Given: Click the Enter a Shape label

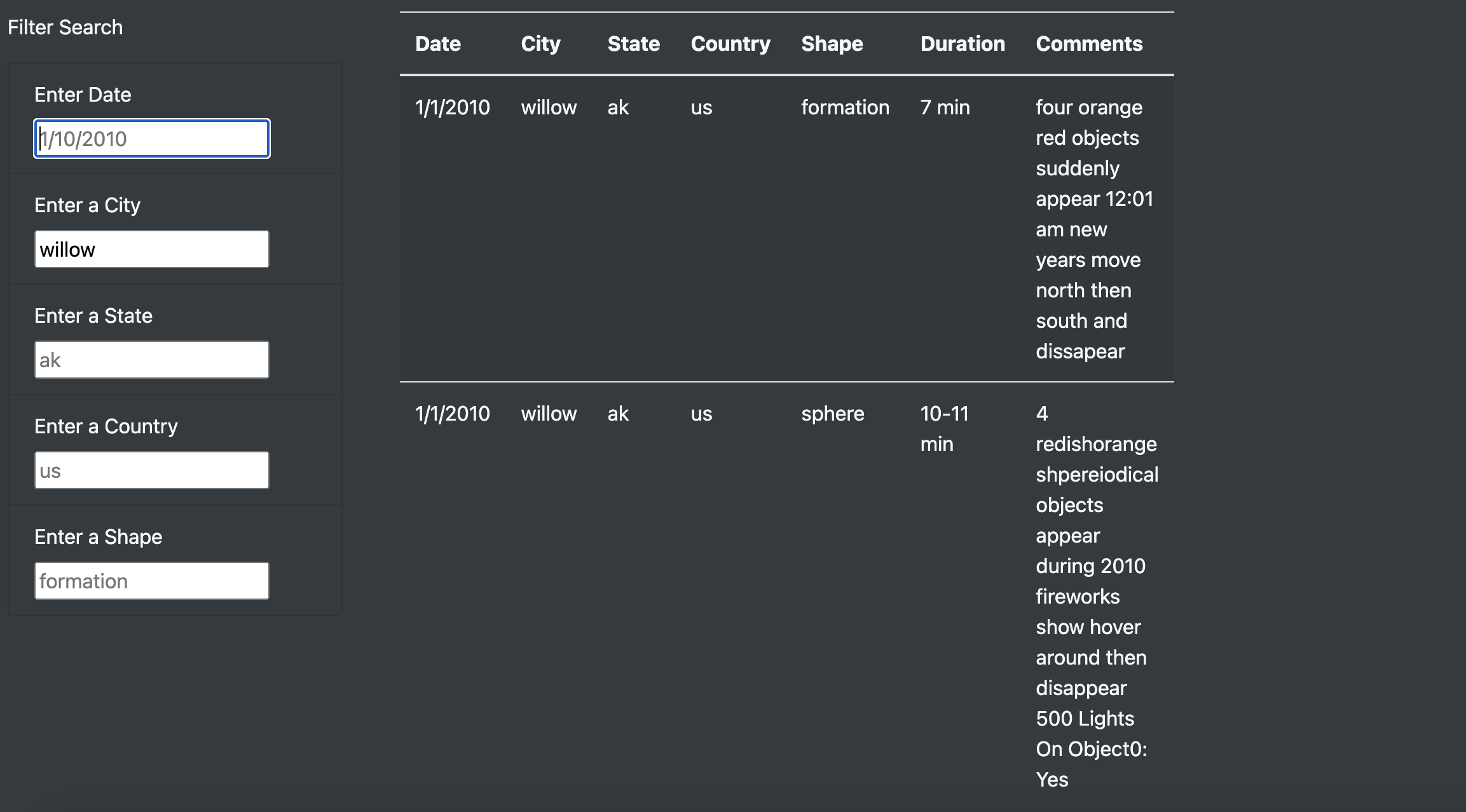Looking at the screenshot, I should pos(98,537).
